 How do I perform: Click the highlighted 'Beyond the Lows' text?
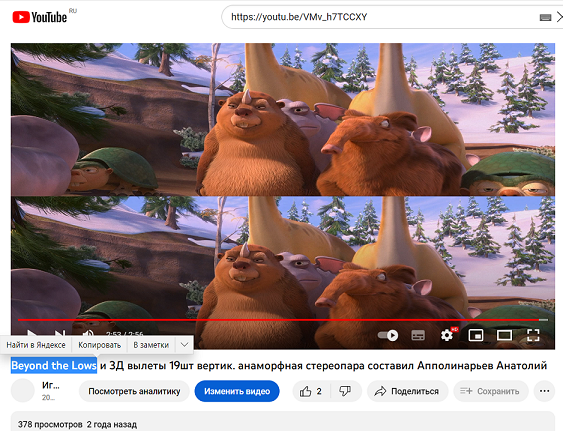[54, 366]
